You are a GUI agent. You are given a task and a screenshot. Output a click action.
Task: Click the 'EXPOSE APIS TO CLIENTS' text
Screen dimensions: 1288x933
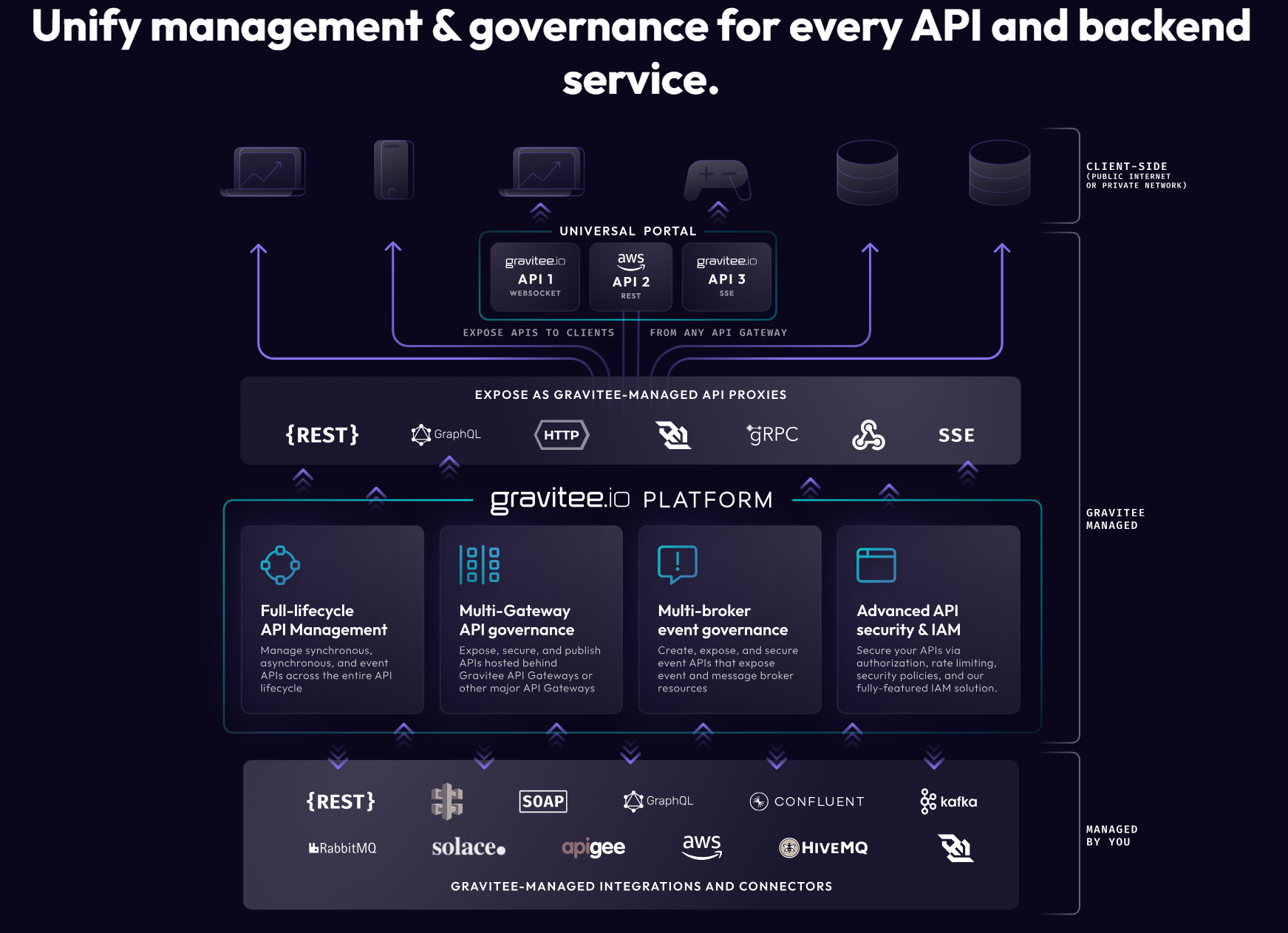click(539, 333)
